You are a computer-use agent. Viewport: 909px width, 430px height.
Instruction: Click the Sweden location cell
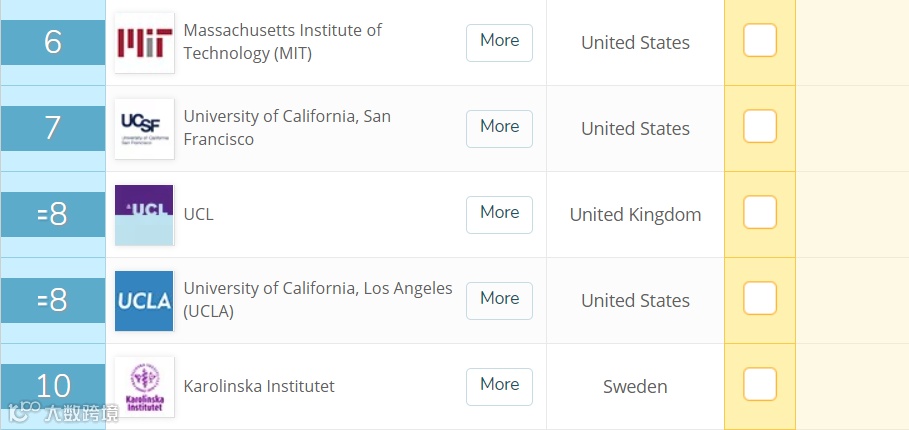click(x=635, y=387)
